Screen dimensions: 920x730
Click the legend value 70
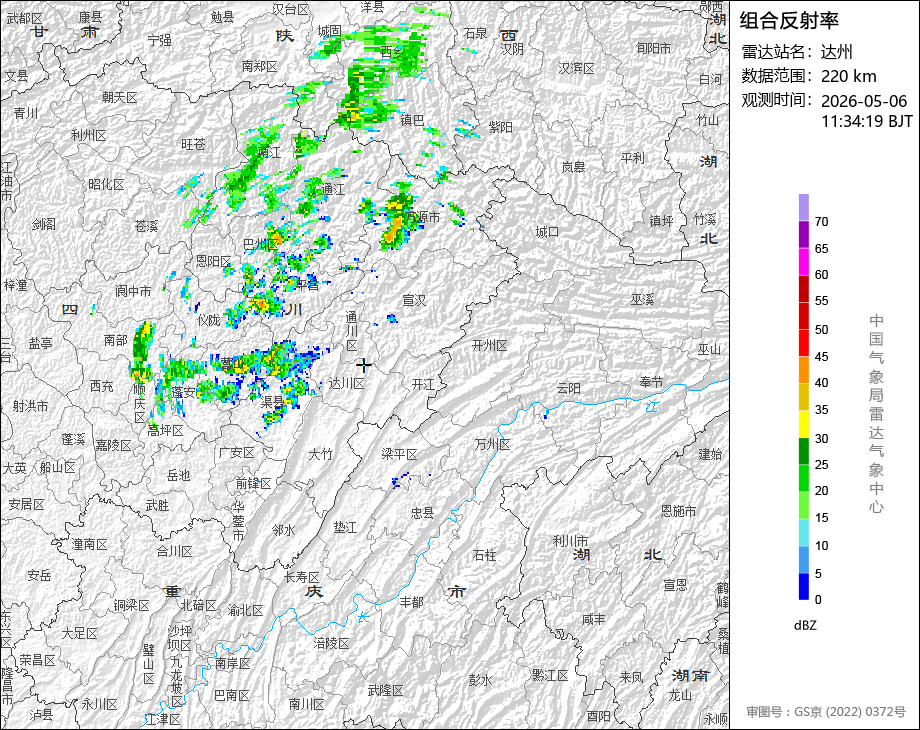pos(821,222)
